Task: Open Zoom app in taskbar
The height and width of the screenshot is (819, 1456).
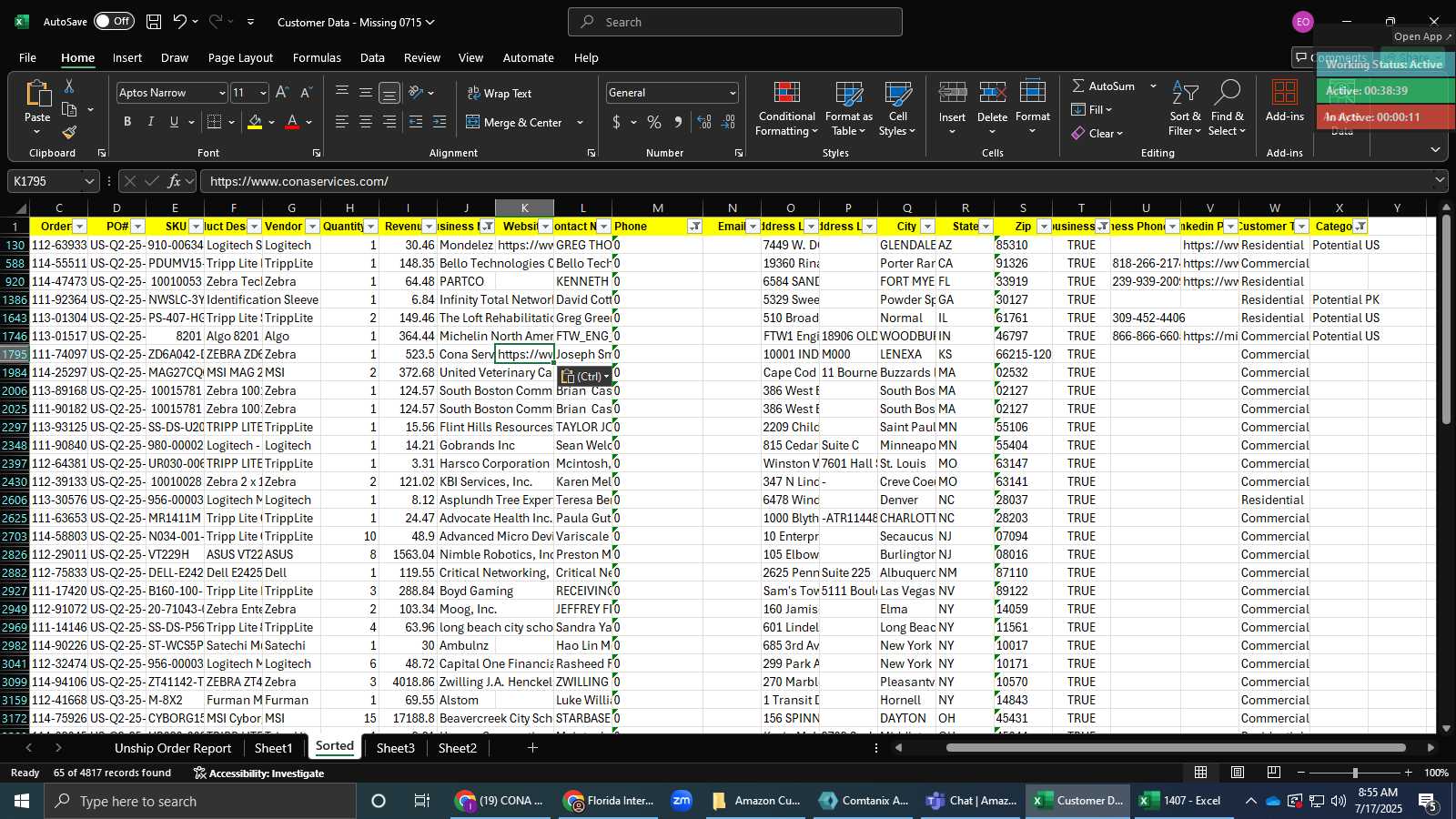Action: pos(682,801)
